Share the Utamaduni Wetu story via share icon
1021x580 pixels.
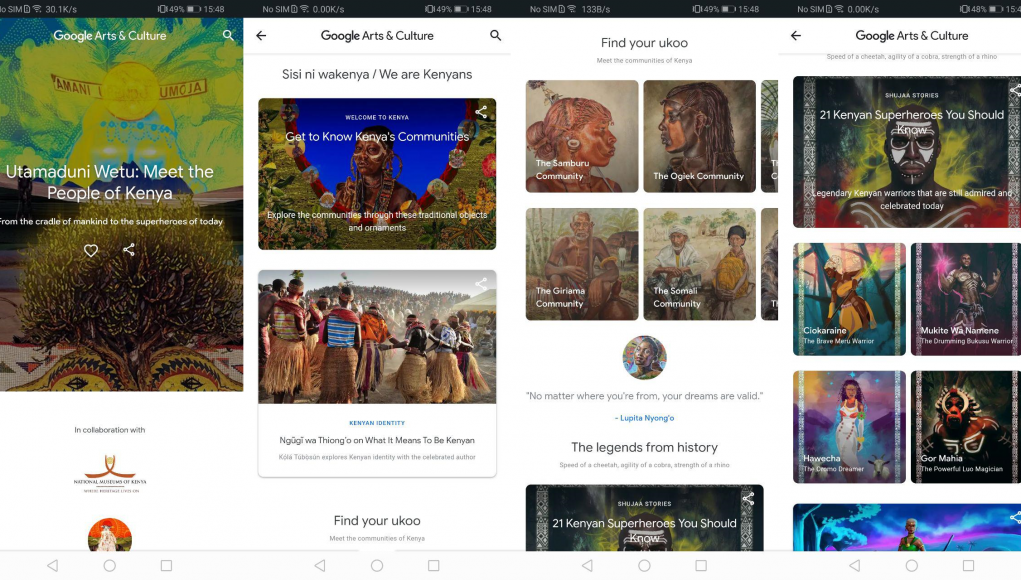129,249
